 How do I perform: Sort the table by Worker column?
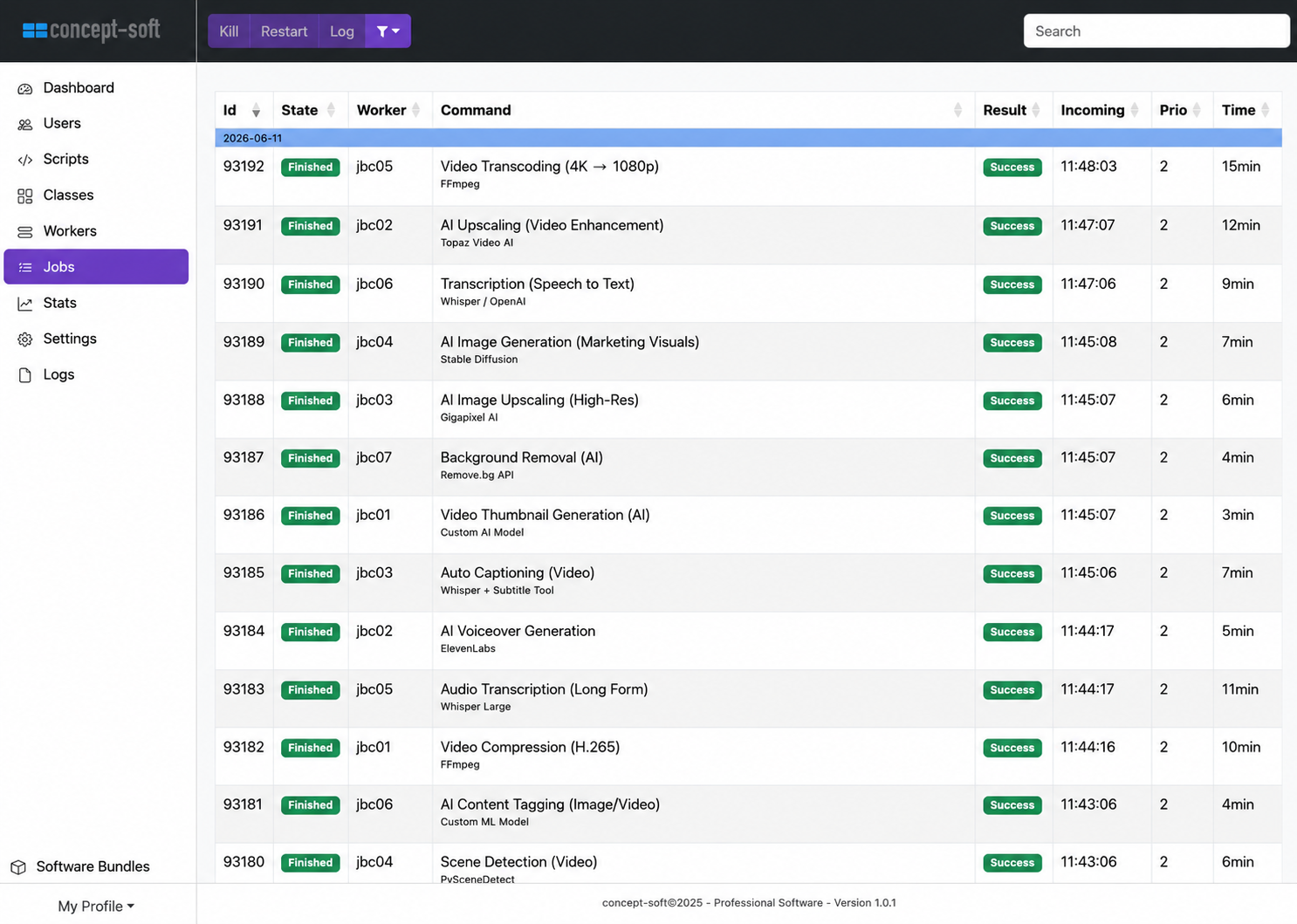pos(390,110)
